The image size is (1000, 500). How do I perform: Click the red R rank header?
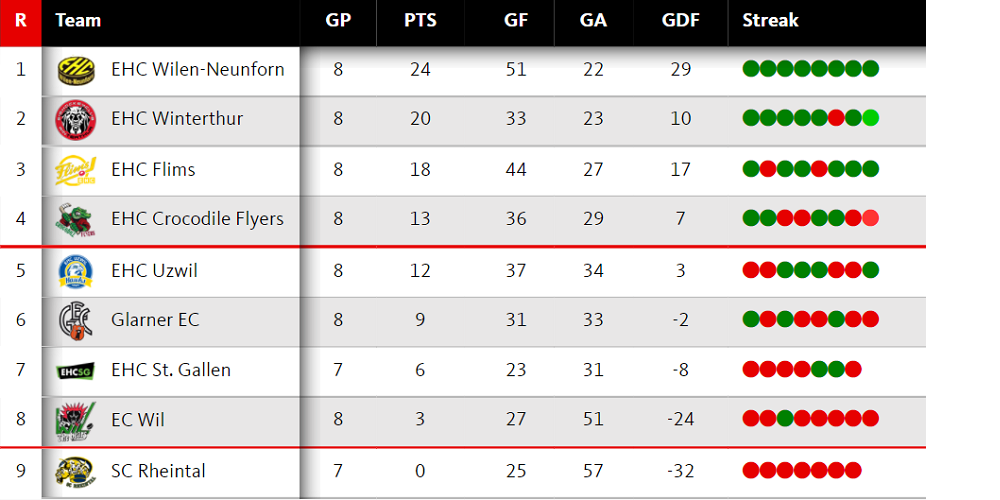(x=21, y=20)
